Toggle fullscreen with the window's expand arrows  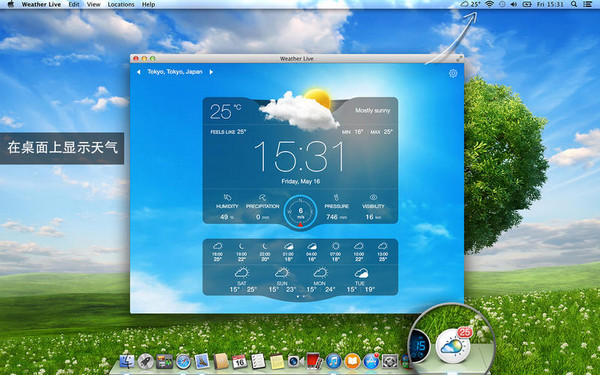[459, 59]
